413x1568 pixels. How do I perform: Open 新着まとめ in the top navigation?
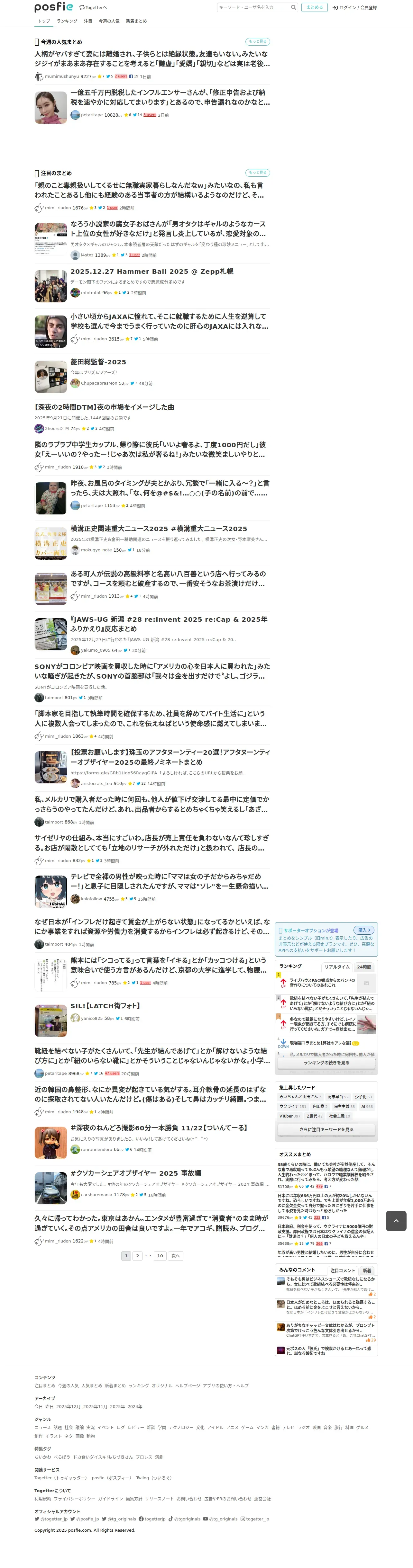tap(136, 21)
